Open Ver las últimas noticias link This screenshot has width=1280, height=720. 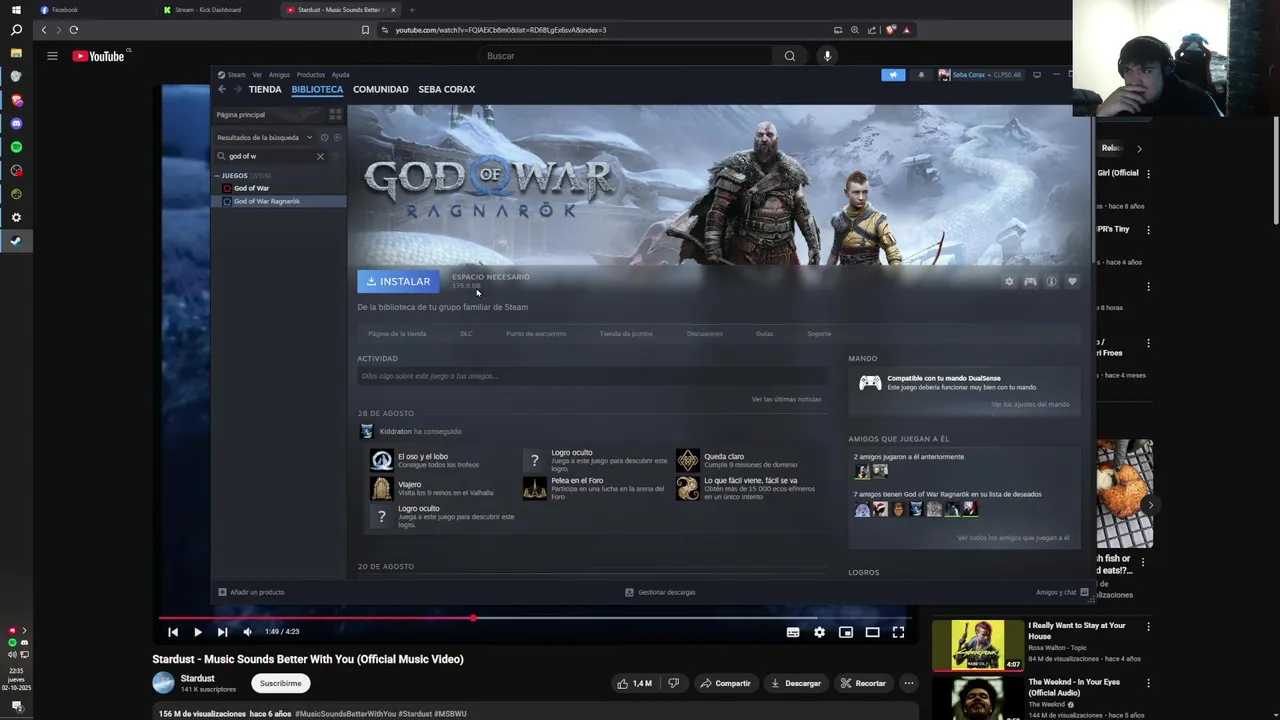point(786,399)
